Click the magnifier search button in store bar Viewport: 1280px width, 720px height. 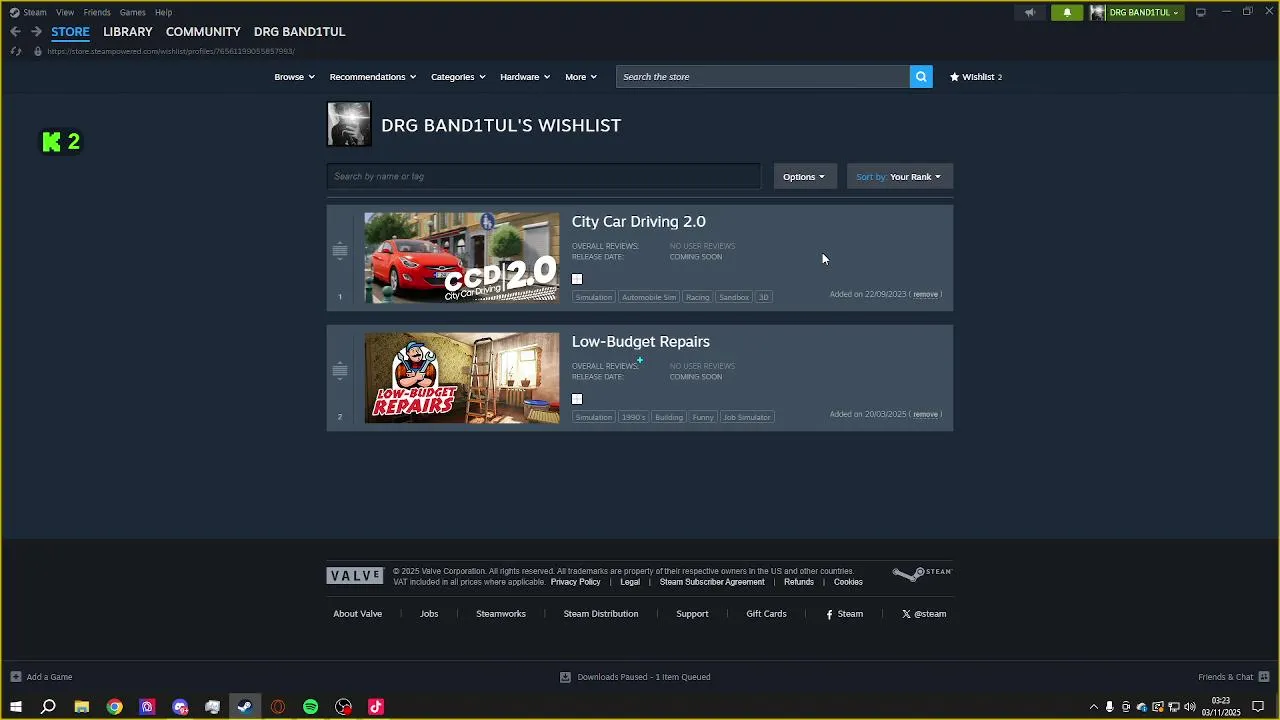(921, 77)
